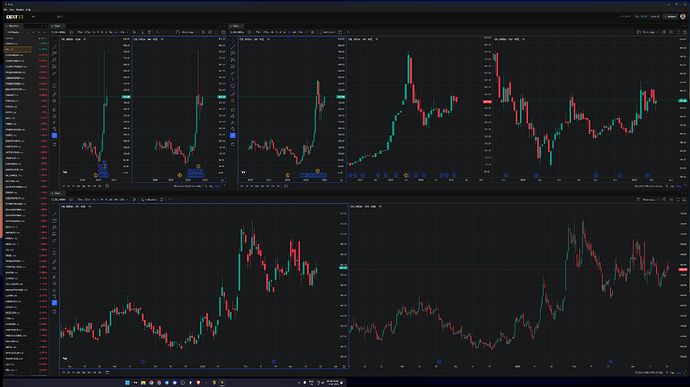Click the Indicators button in bottom chart toolbar
This screenshot has height=387, width=690.
pyautogui.click(x=149, y=199)
